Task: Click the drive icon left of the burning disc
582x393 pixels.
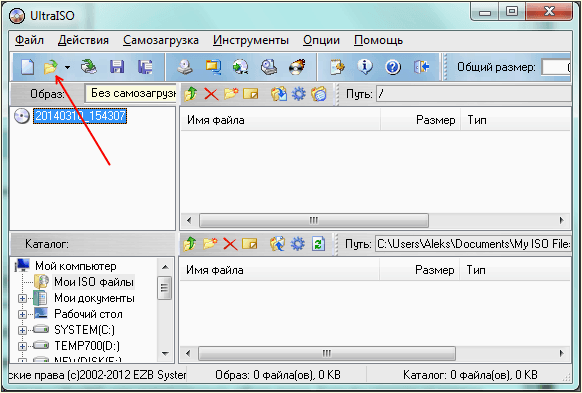Action: (269, 67)
